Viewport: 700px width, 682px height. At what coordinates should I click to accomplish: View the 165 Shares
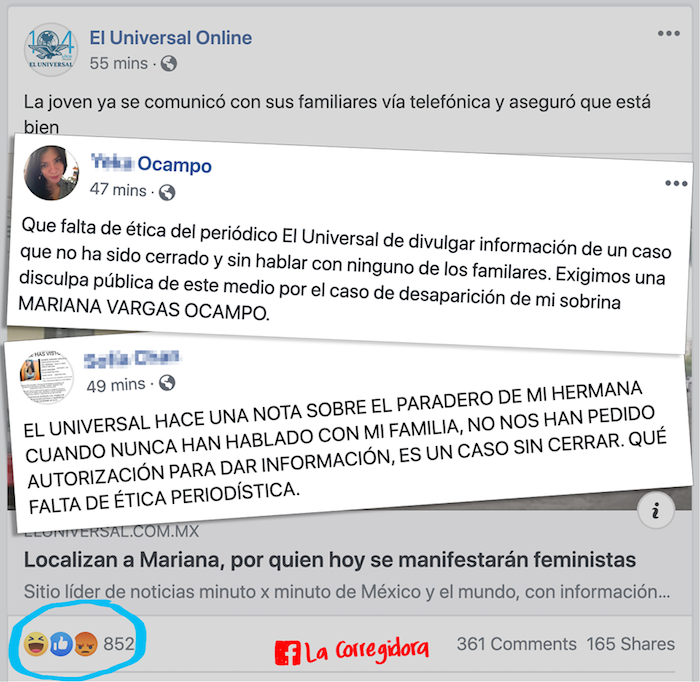tap(630, 644)
